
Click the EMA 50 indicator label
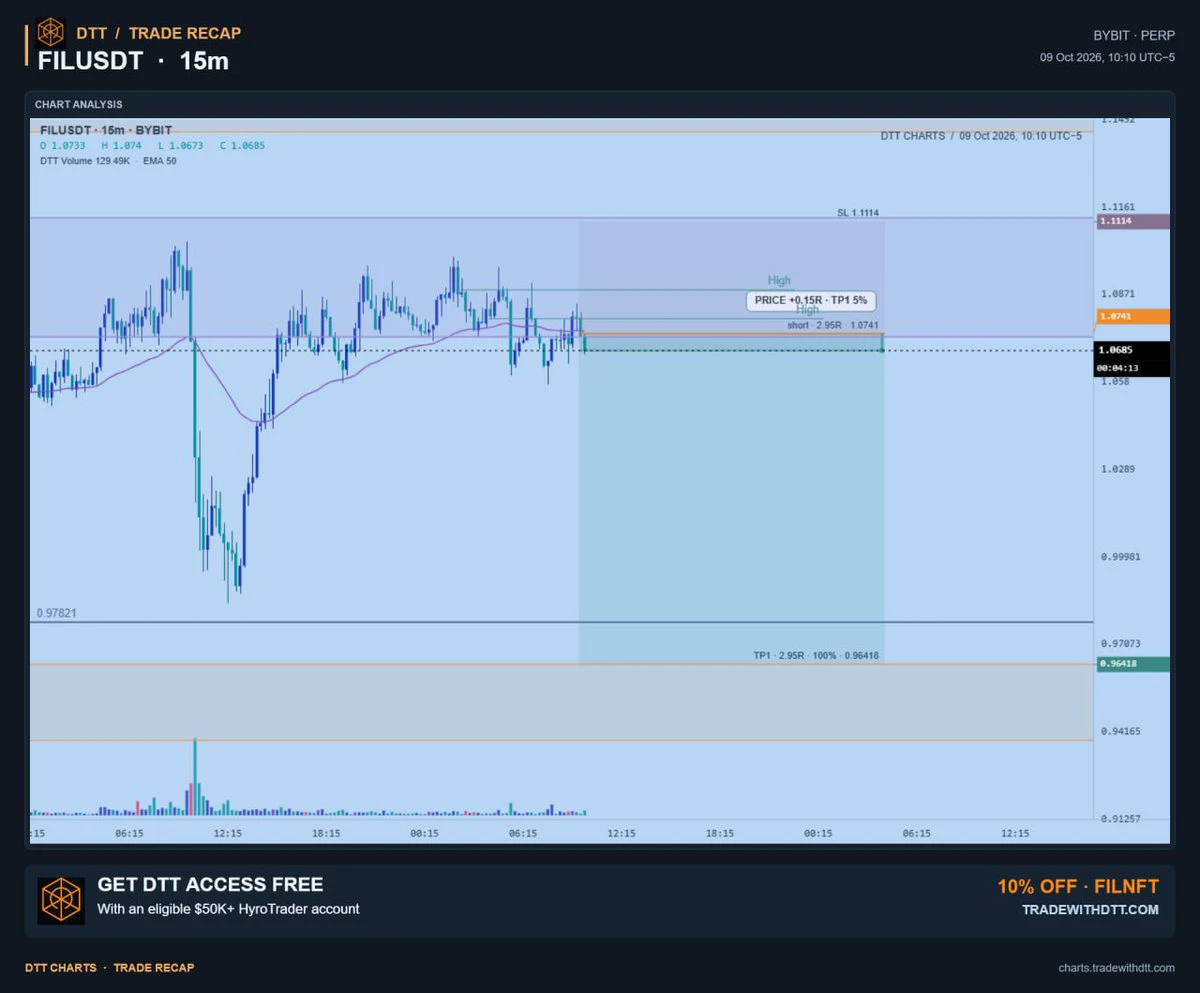pos(160,160)
